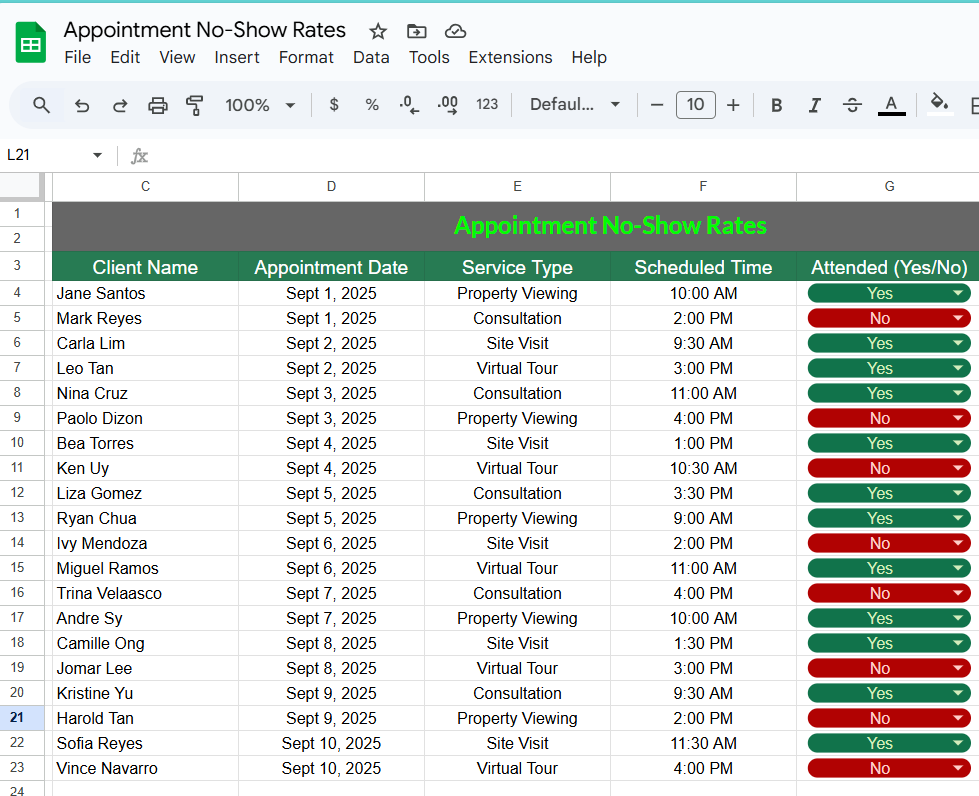Expand the name box dropdown arrow

tap(97, 155)
